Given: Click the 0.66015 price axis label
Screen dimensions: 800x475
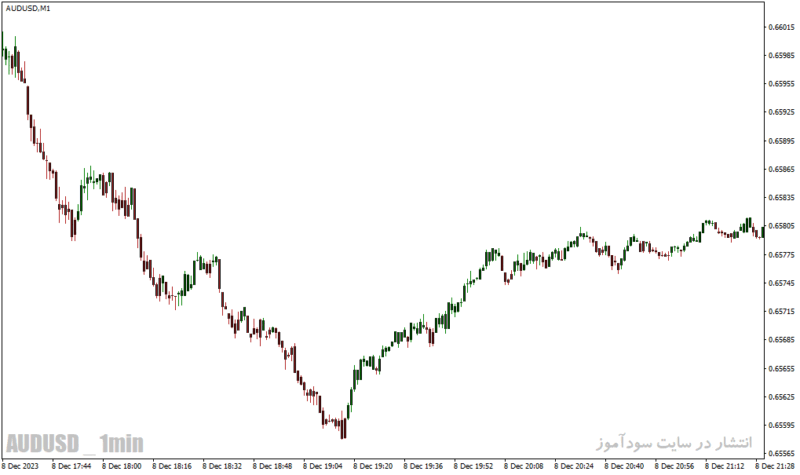Looking at the screenshot, I should click(782, 27).
